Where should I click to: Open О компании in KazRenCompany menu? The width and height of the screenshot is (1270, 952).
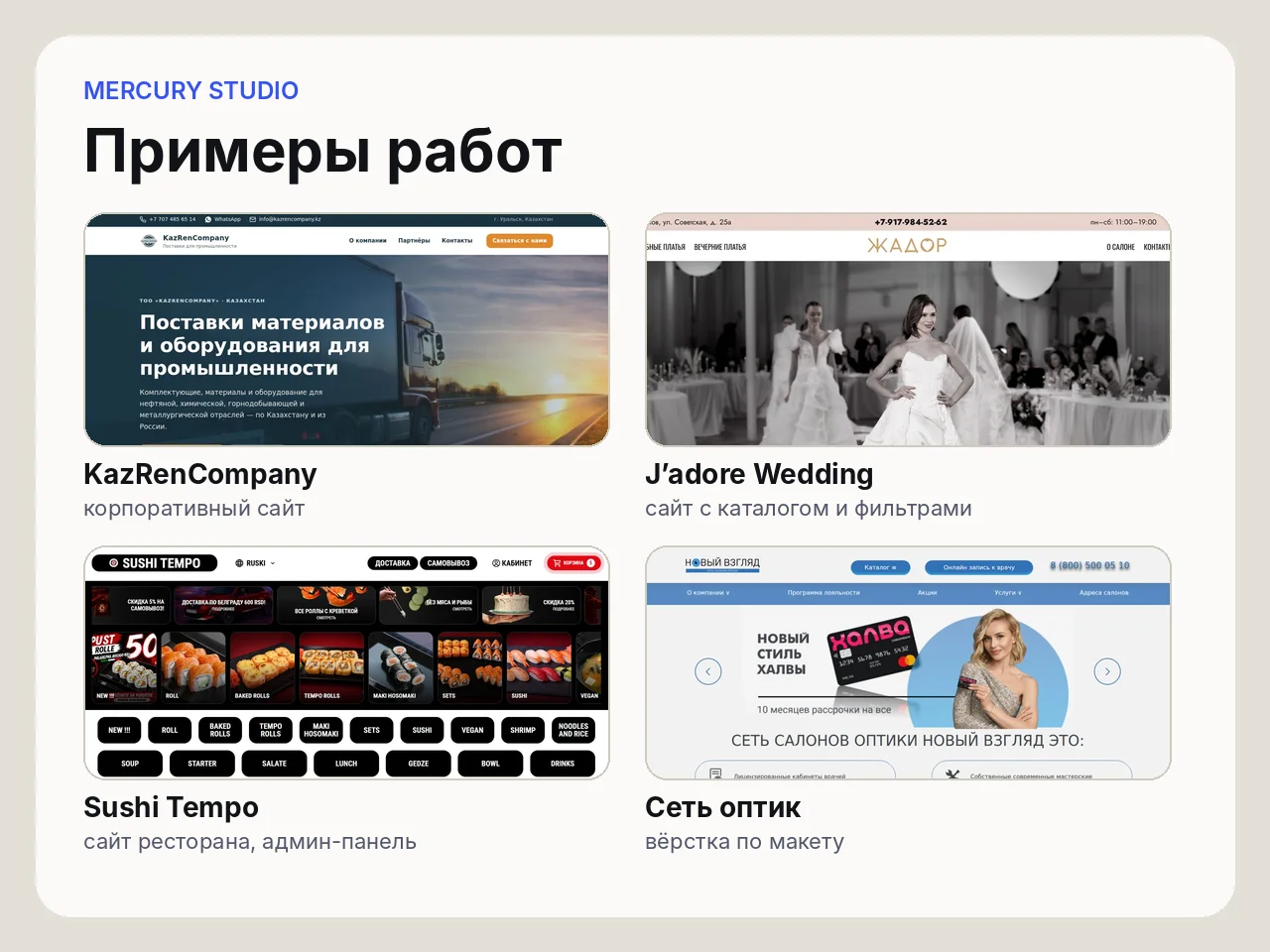coord(368,241)
